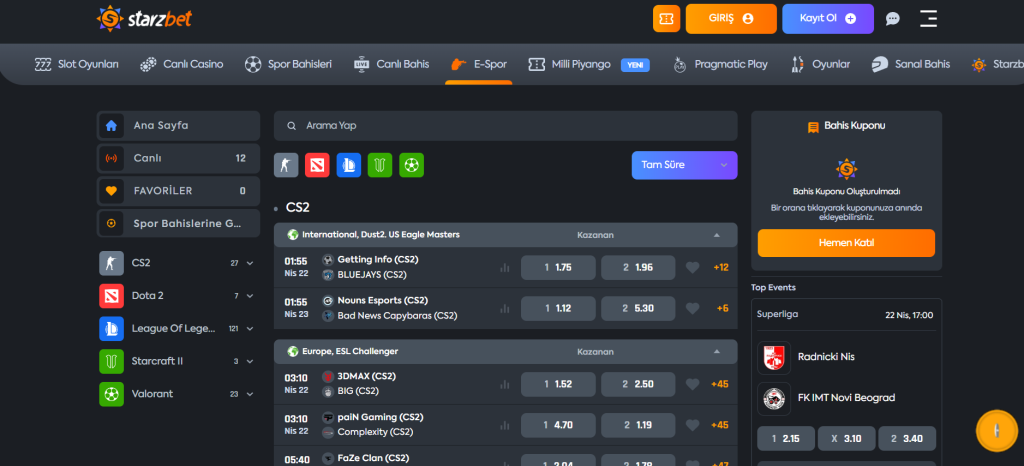The image size is (1024, 466).
Task: Collapse the Europe, ESL Challenger section
Action: tap(716, 352)
